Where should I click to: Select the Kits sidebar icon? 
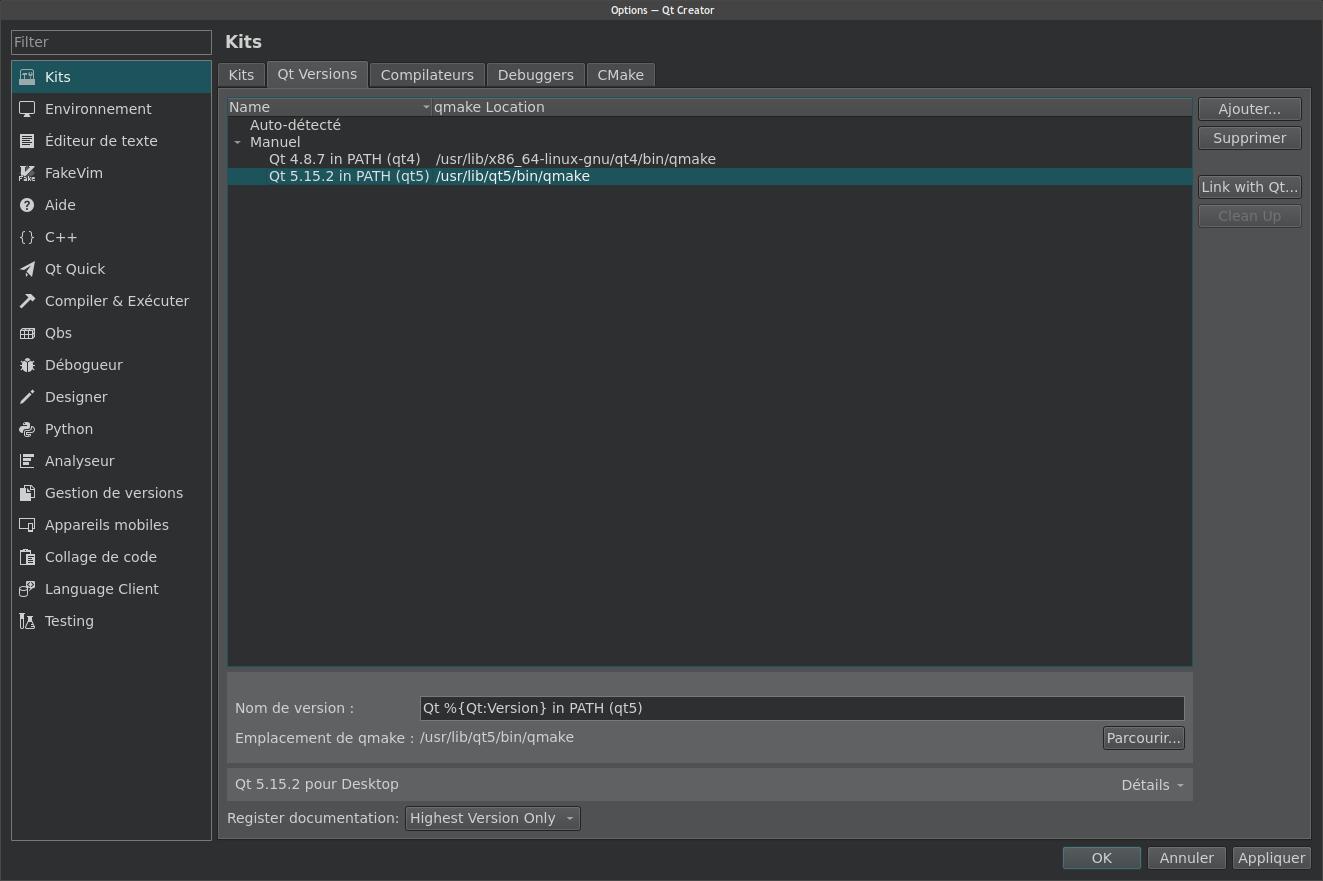(27, 77)
